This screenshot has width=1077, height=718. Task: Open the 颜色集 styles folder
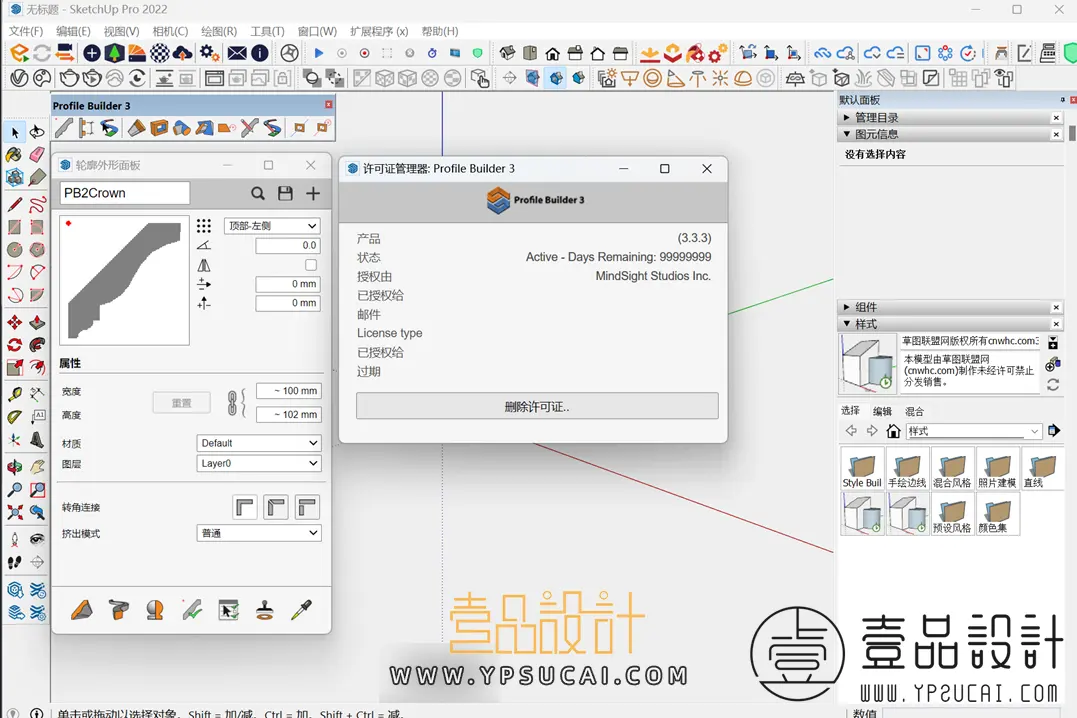(997, 513)
